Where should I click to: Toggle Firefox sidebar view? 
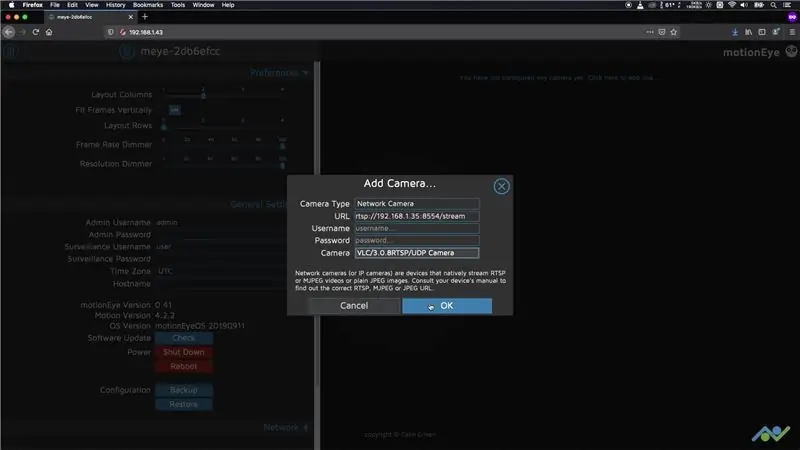tap(762, 32)
